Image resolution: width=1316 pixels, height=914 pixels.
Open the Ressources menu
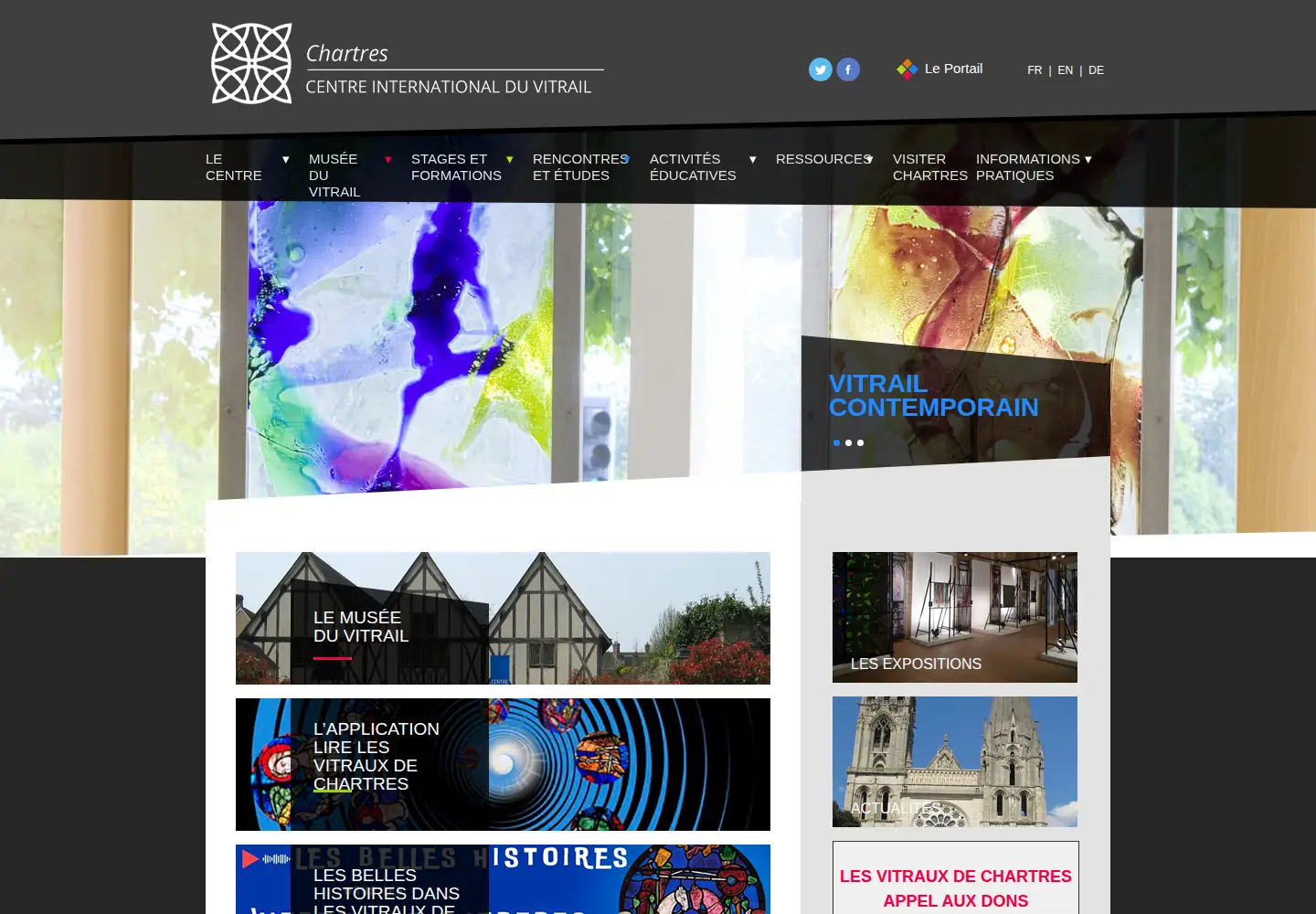click(822, 159)
